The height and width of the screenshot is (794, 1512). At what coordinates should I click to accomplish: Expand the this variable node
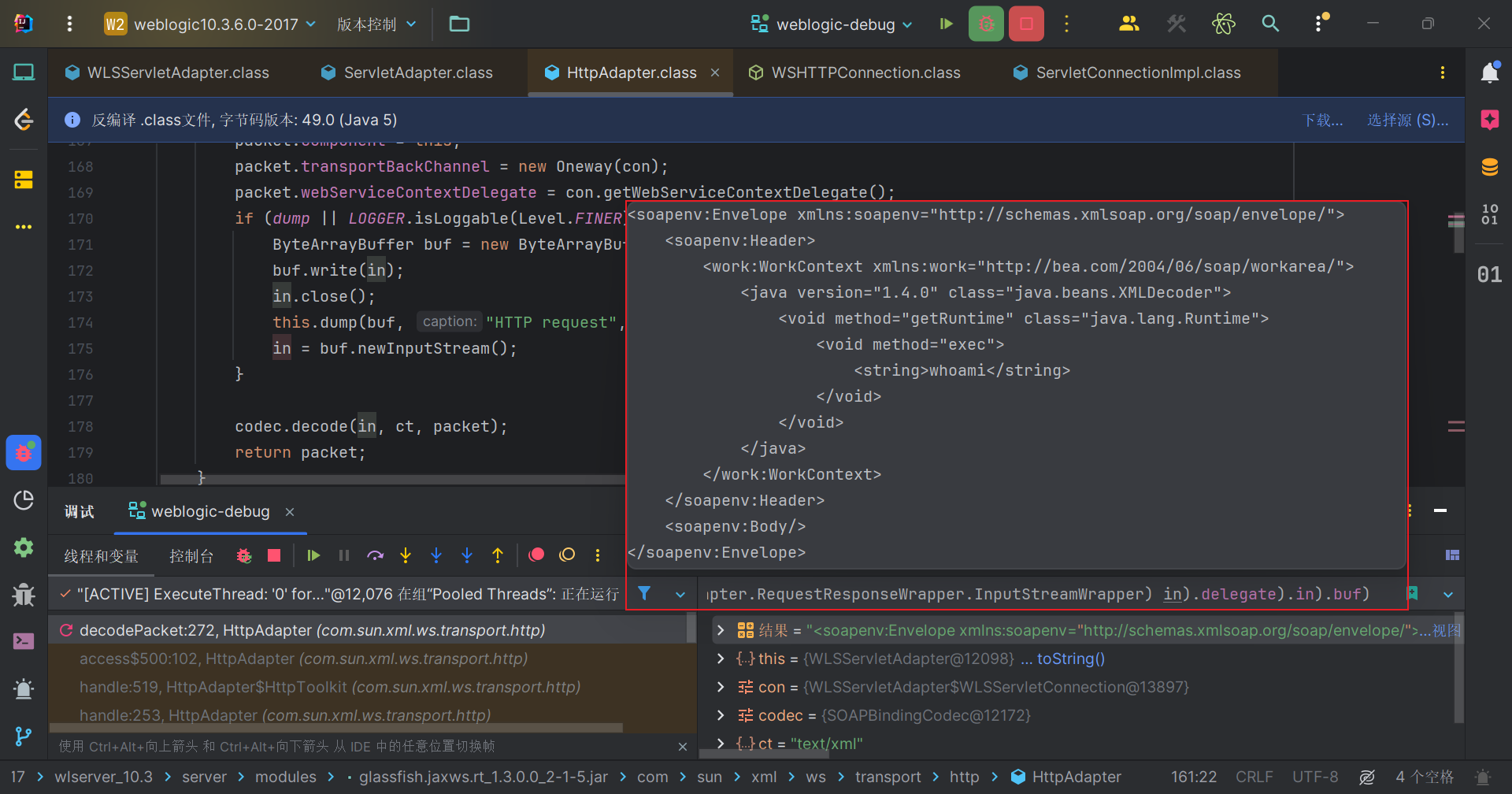tap(720, 659)
